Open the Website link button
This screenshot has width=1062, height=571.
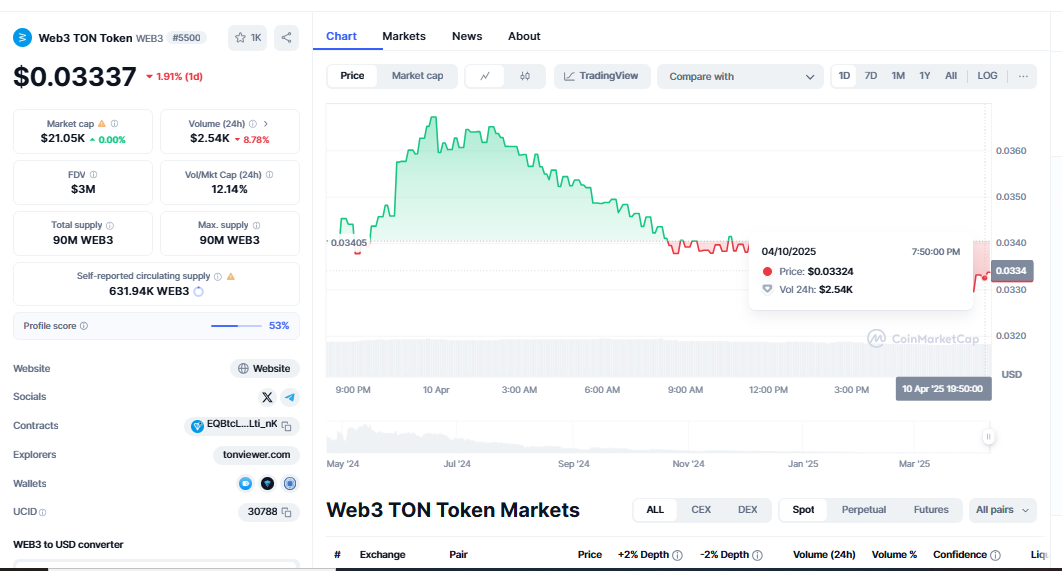point(265,368)
